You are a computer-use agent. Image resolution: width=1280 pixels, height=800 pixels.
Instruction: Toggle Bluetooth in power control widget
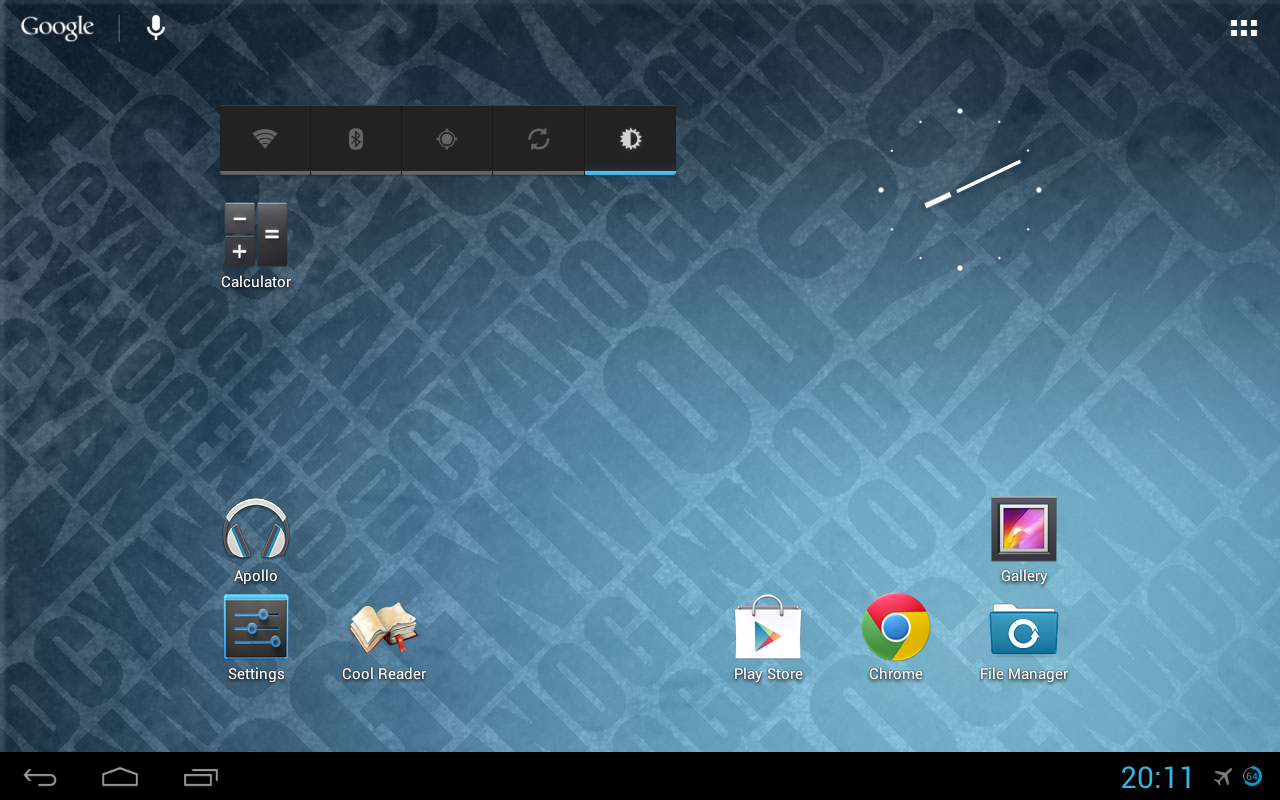click(x=356, y=140)
